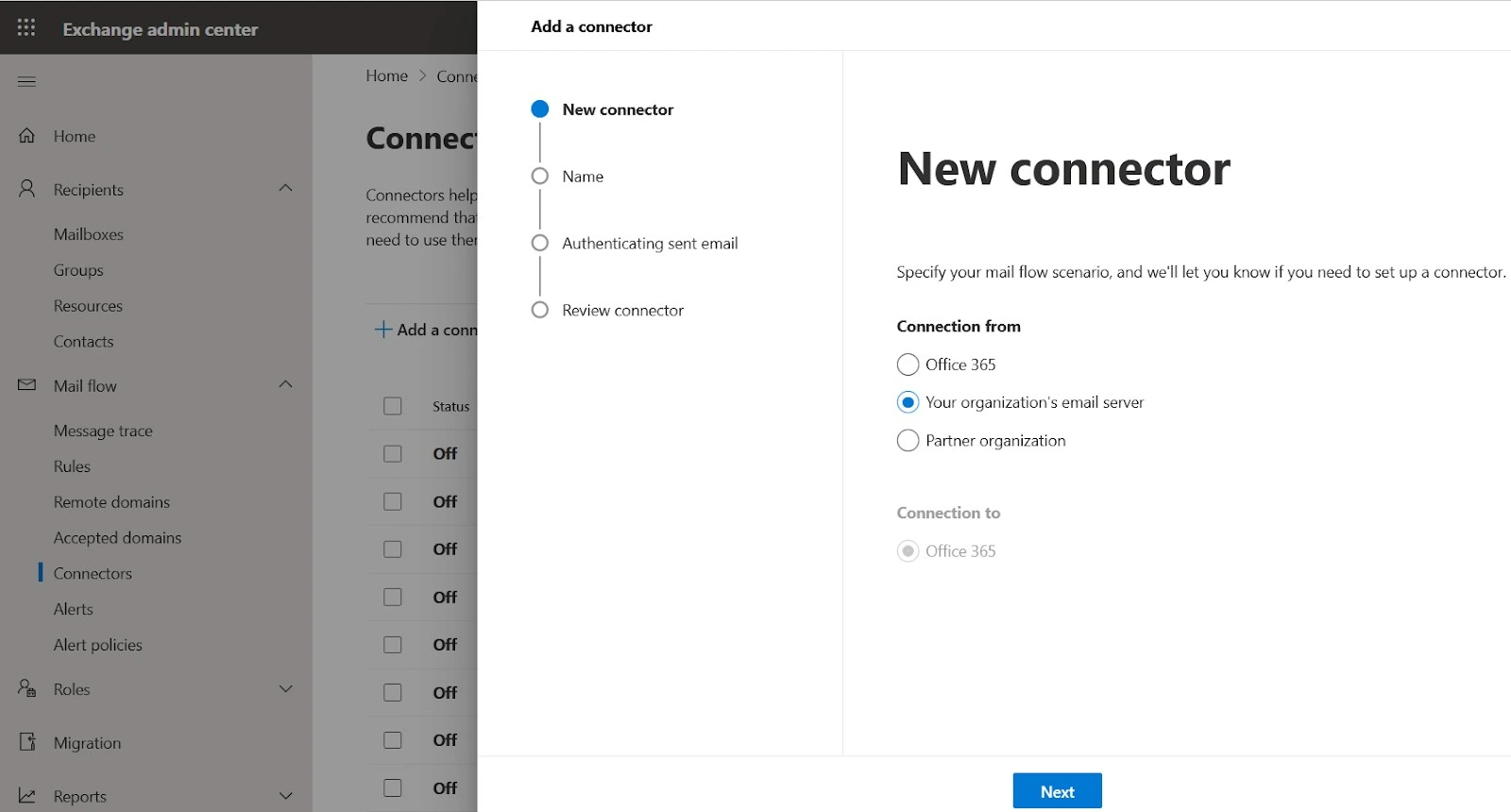Go to the Name wizard step
Image resolution: width=1511 pixels, height=812 pixels.
(583, 177)
